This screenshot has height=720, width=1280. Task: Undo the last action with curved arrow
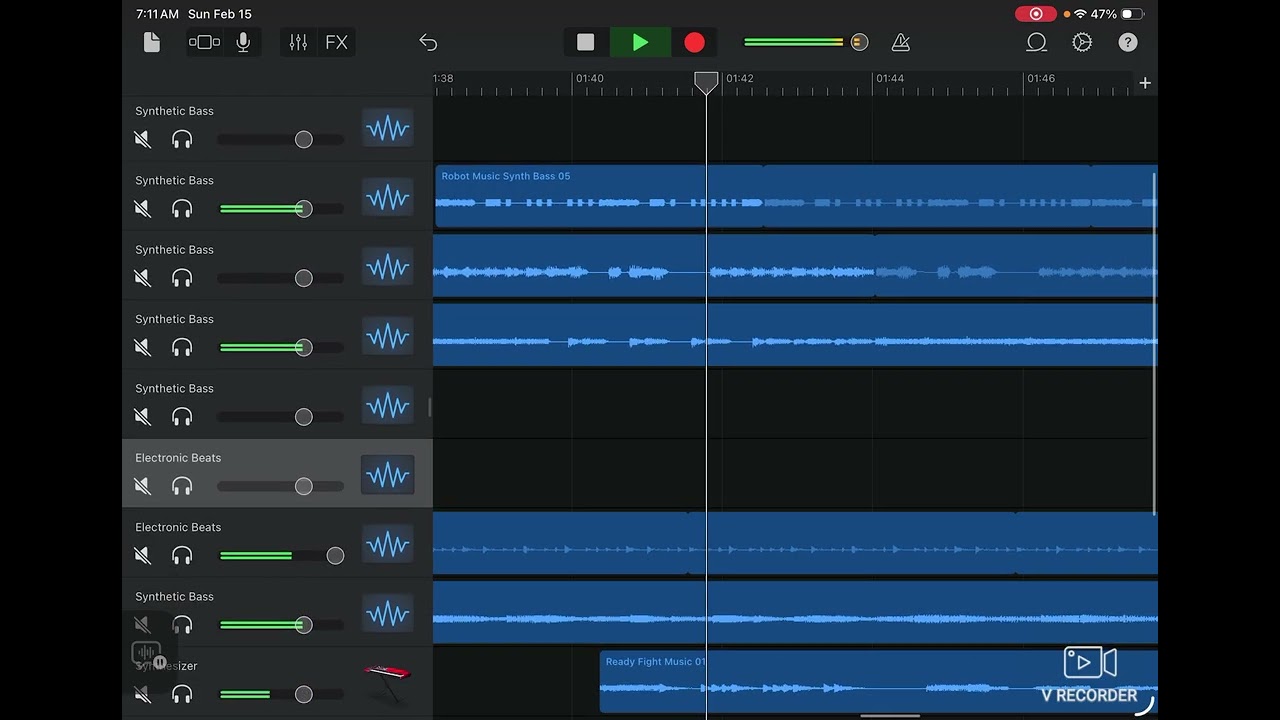(428, 42)
